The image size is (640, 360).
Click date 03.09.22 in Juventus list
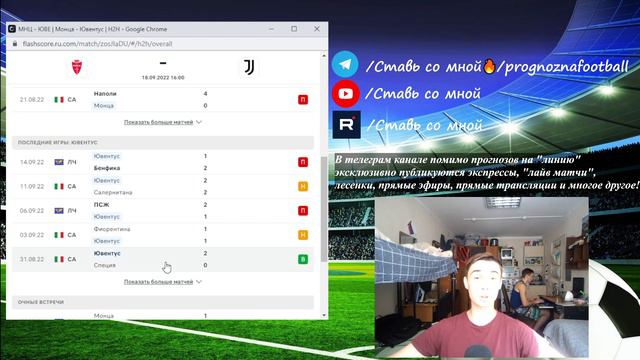[32, 235]
